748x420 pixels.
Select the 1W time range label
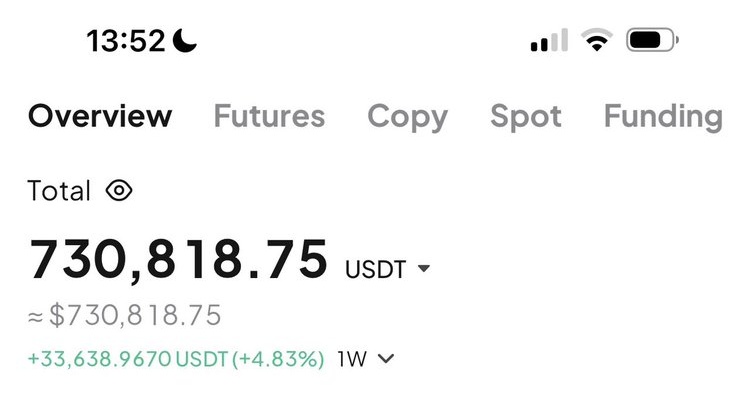tap(352, 359)
